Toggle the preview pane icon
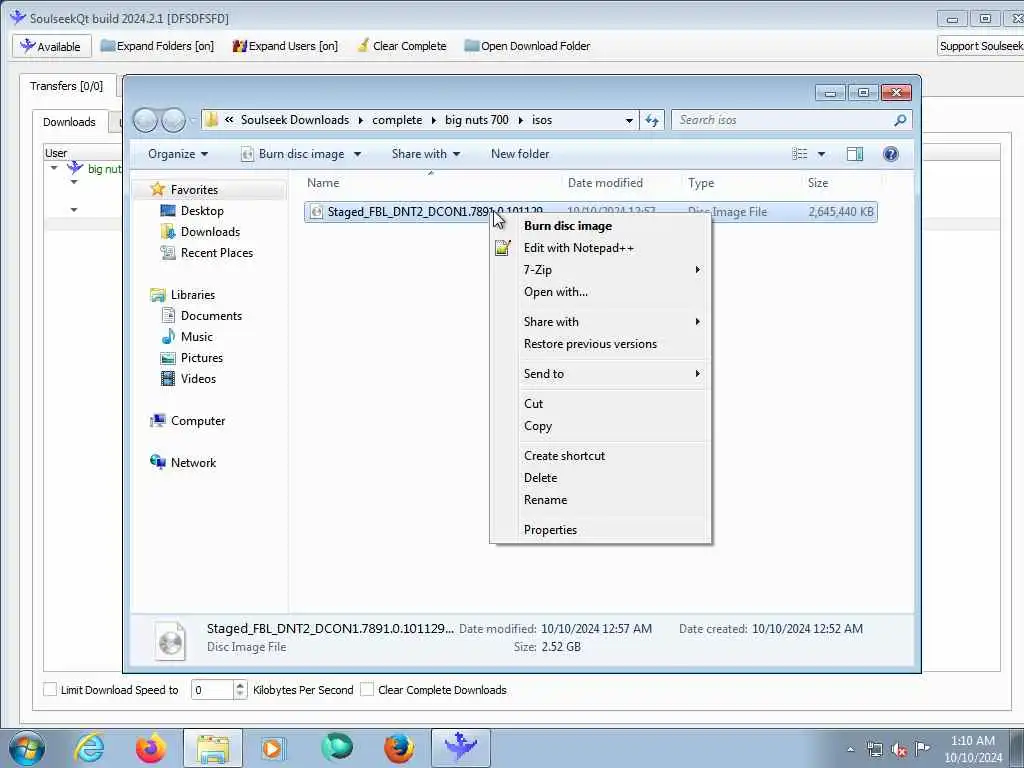This screenshot has height=768, width=1024. 855,154
